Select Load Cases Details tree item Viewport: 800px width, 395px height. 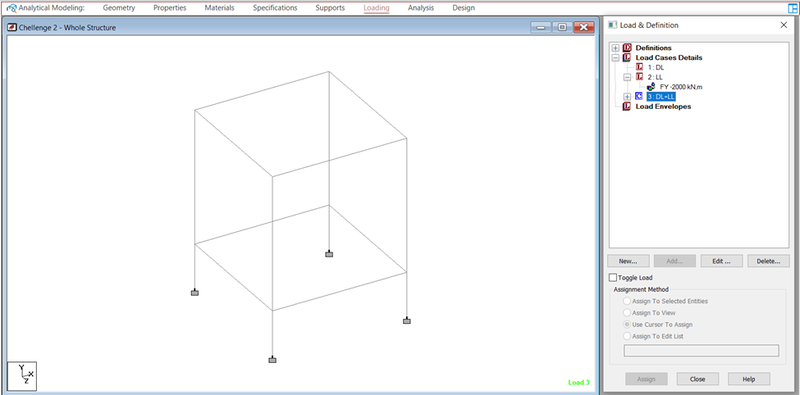point(669,58)
